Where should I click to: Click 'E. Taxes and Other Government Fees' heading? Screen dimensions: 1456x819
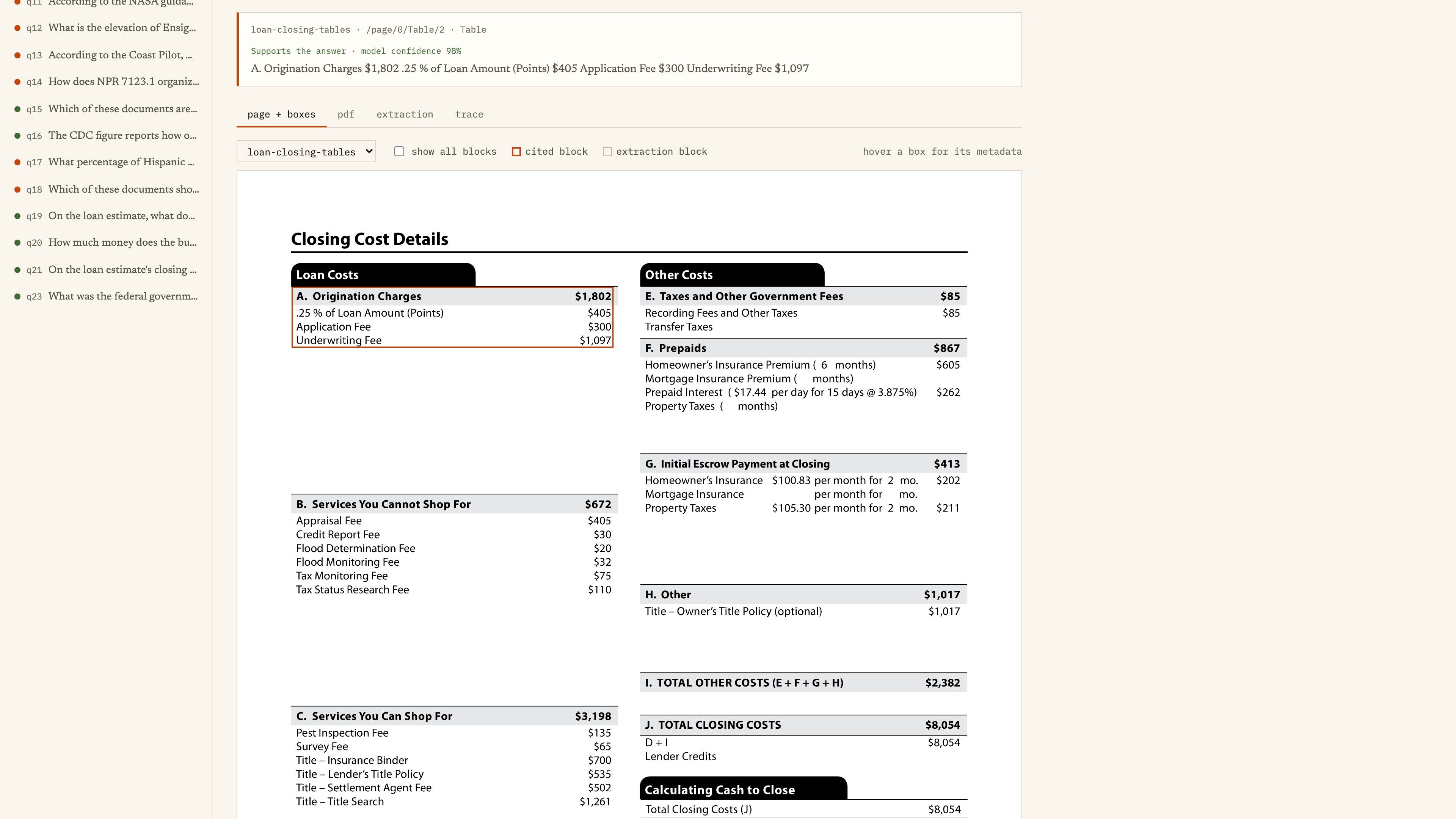pyautogui.click(x=744, y=296)
